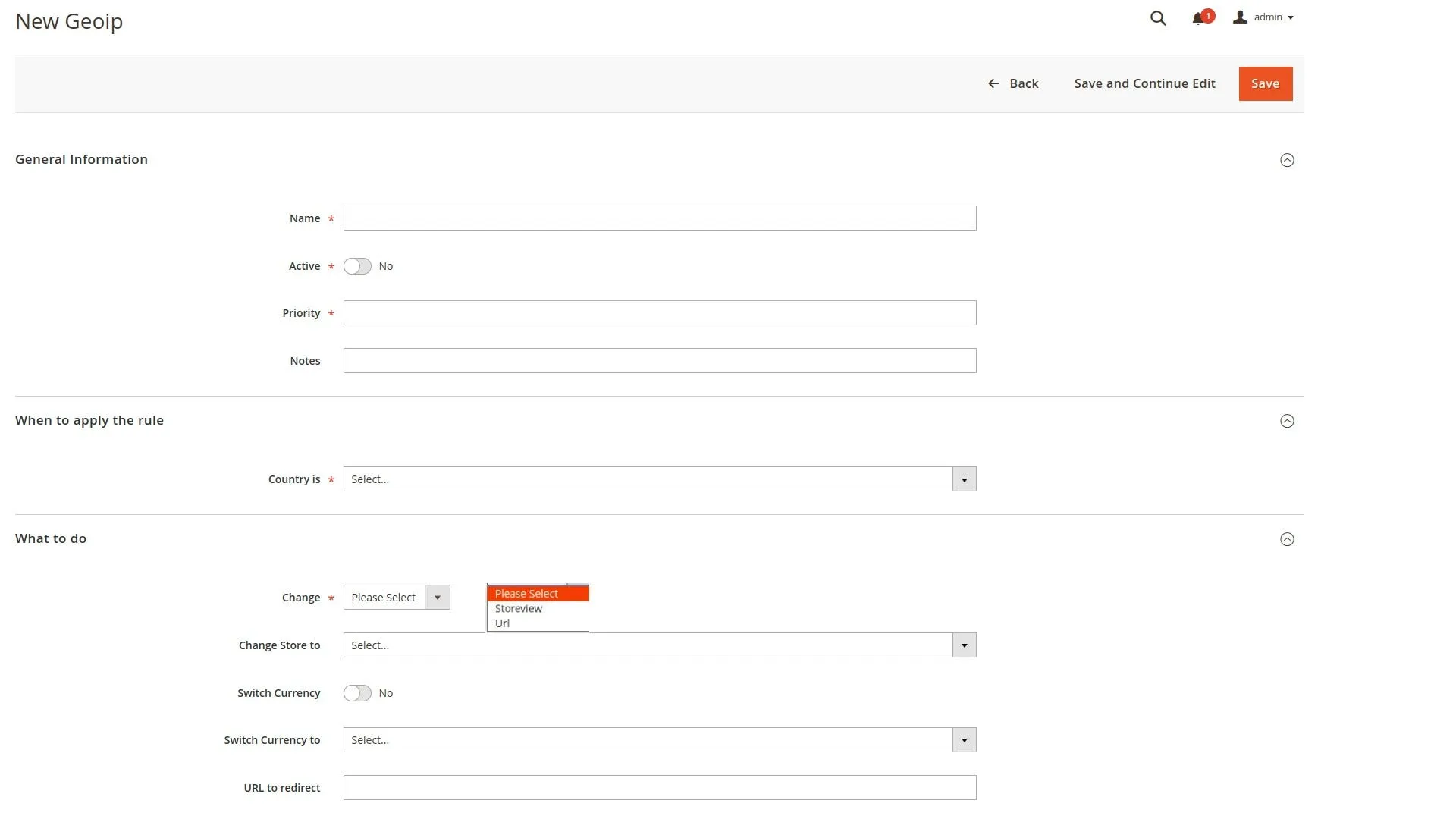Click the admin user account icon
1456x819 pixels.
tap(1240, 17)
